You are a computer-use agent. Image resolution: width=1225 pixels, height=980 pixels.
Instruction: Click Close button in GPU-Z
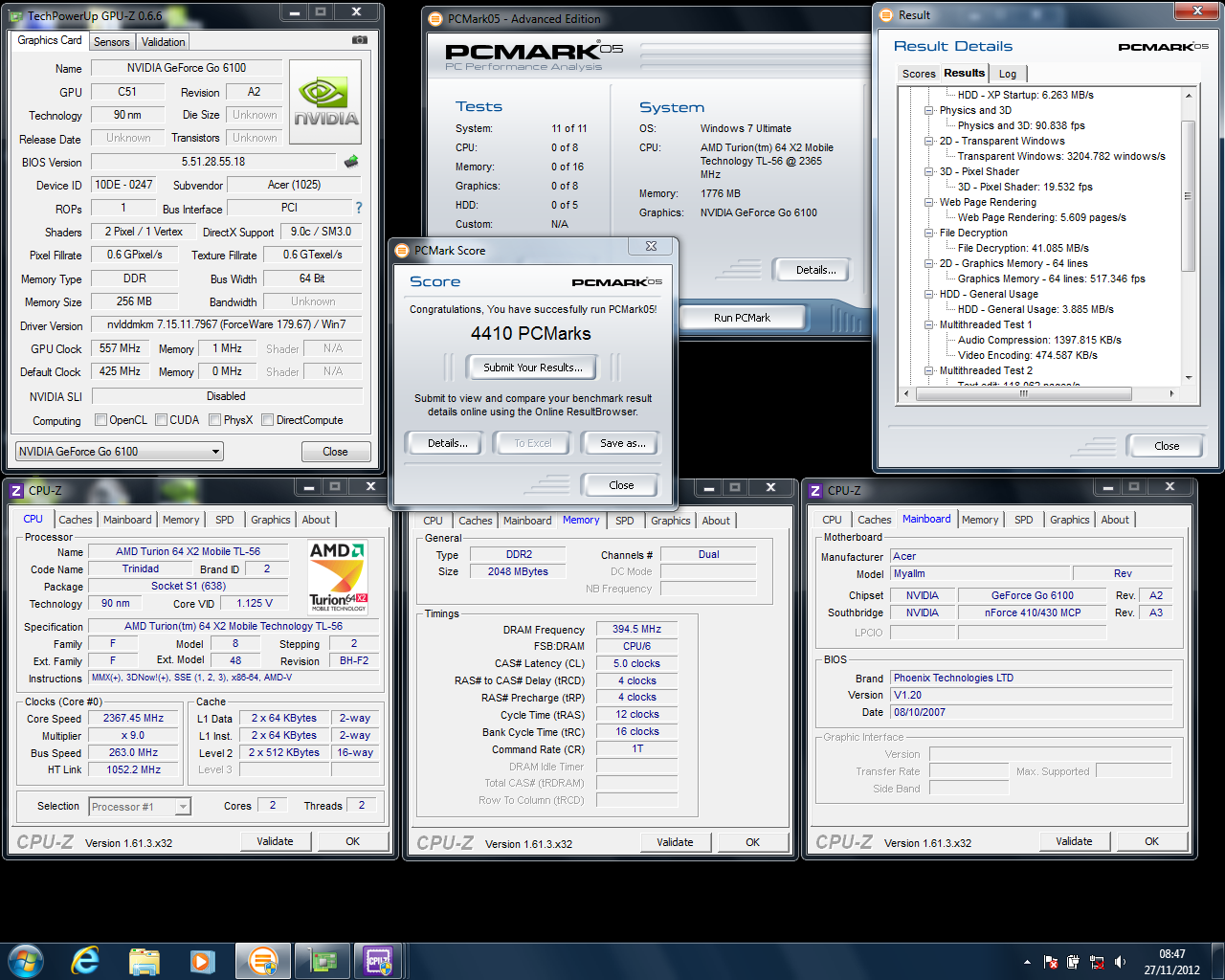335,452
